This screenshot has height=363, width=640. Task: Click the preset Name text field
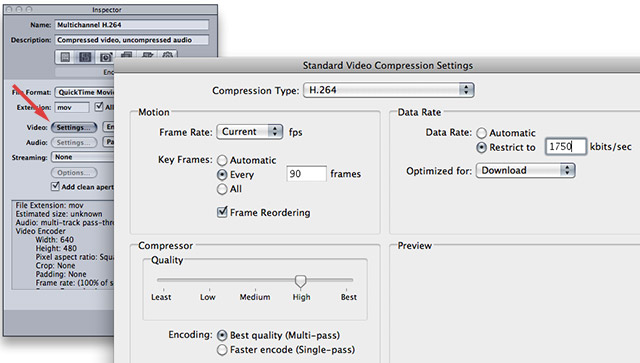pyautogui.click(x=131, y=25)
